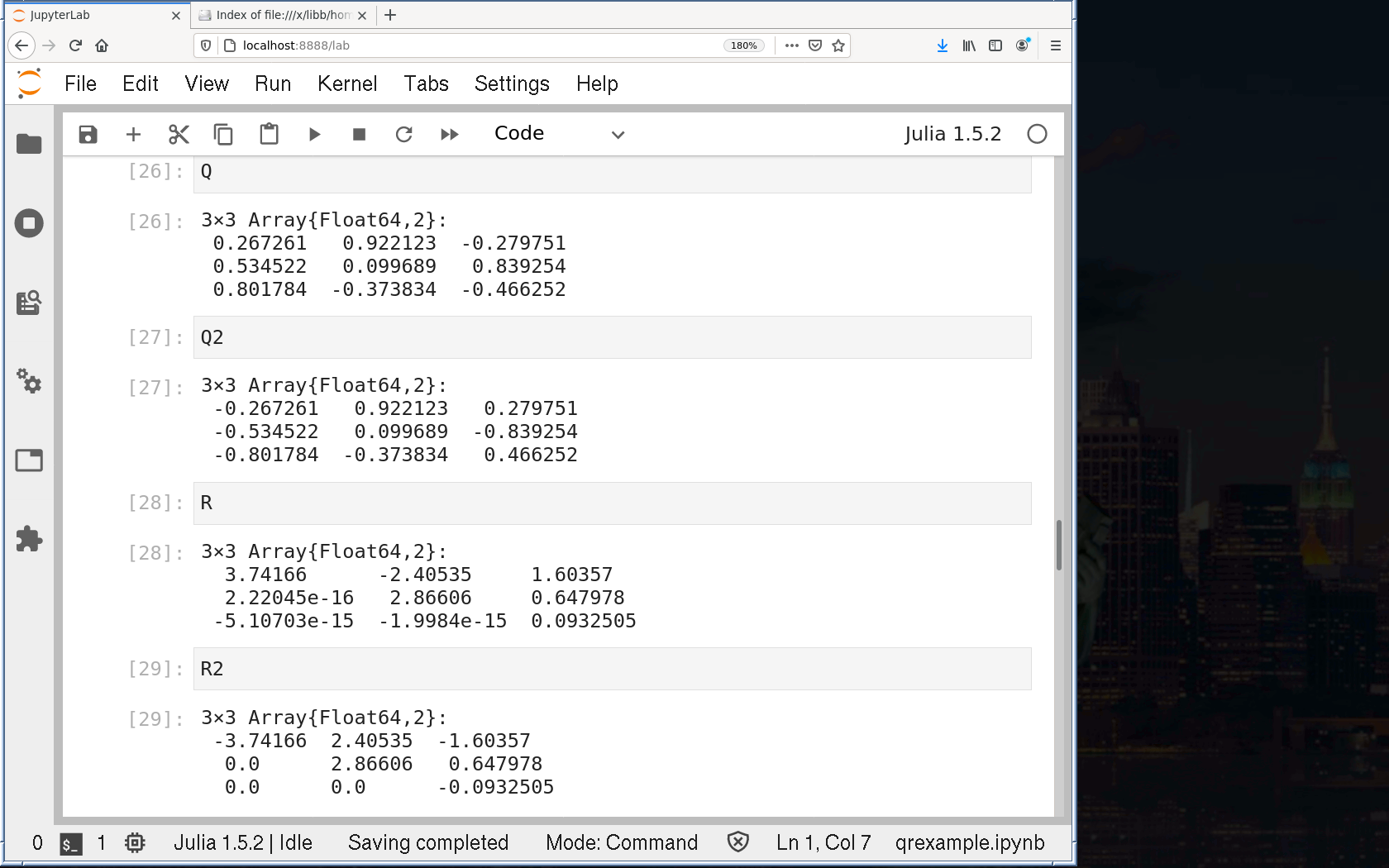This screenshot has width=1389, height=868.
Task: Show Running Terminals and Kernels panel
Action: click(x=29, y=223)
